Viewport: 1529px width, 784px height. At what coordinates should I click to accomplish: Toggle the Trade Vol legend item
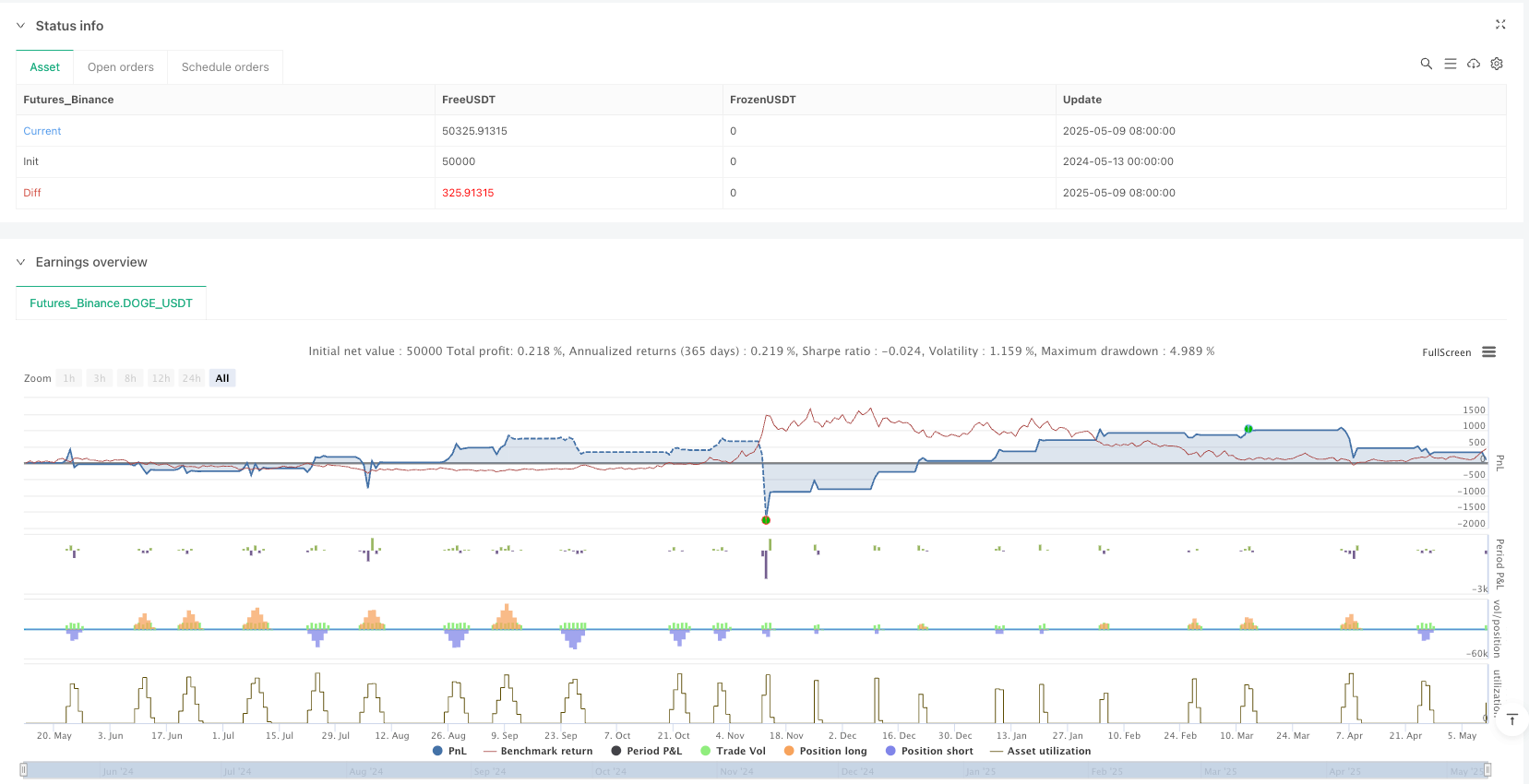[x=733, y=751]
